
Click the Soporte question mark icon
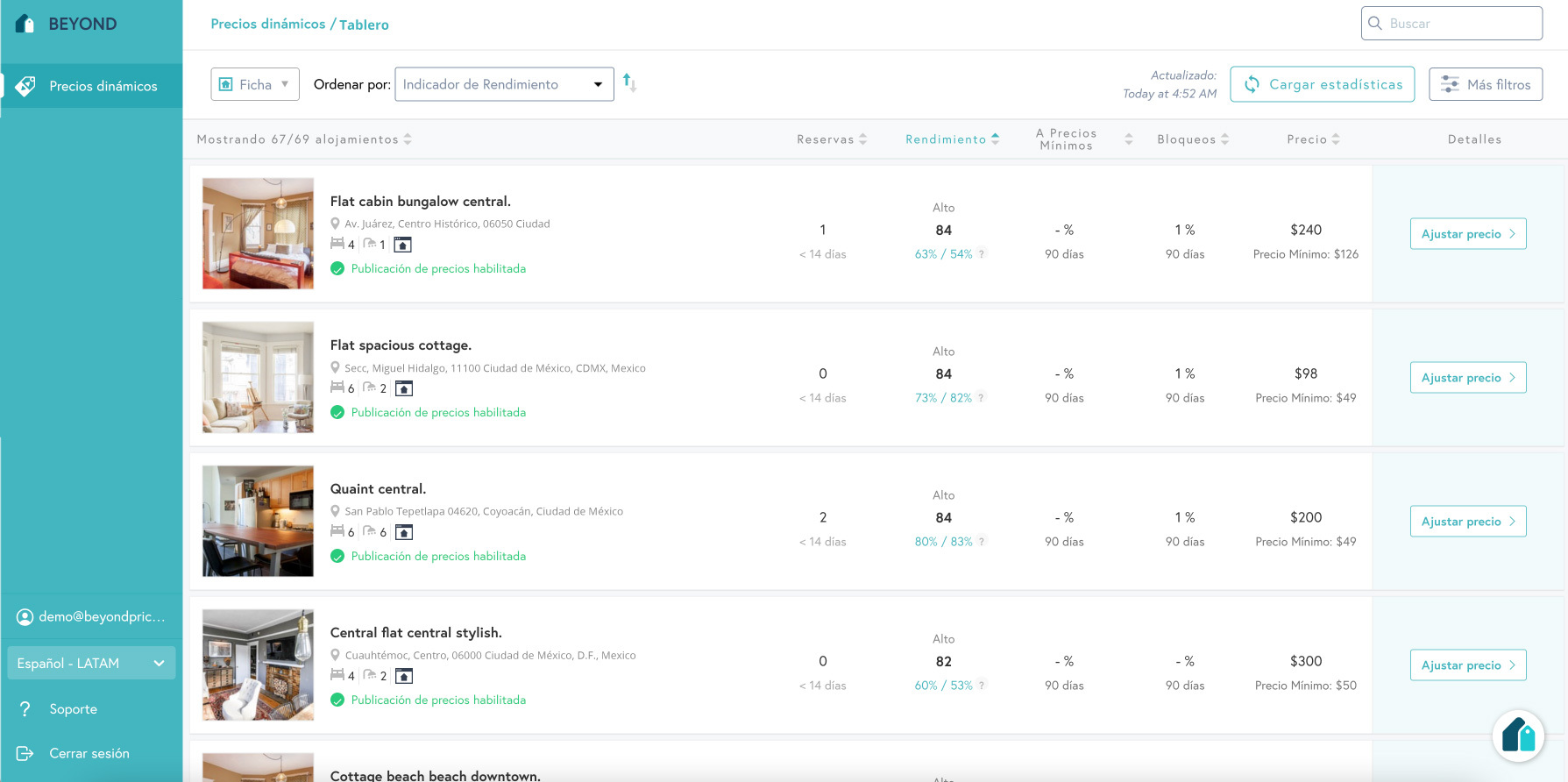coord(25,709)
